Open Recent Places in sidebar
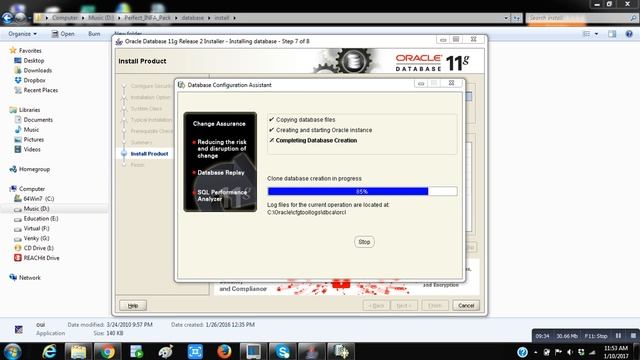 pos(40,90)
